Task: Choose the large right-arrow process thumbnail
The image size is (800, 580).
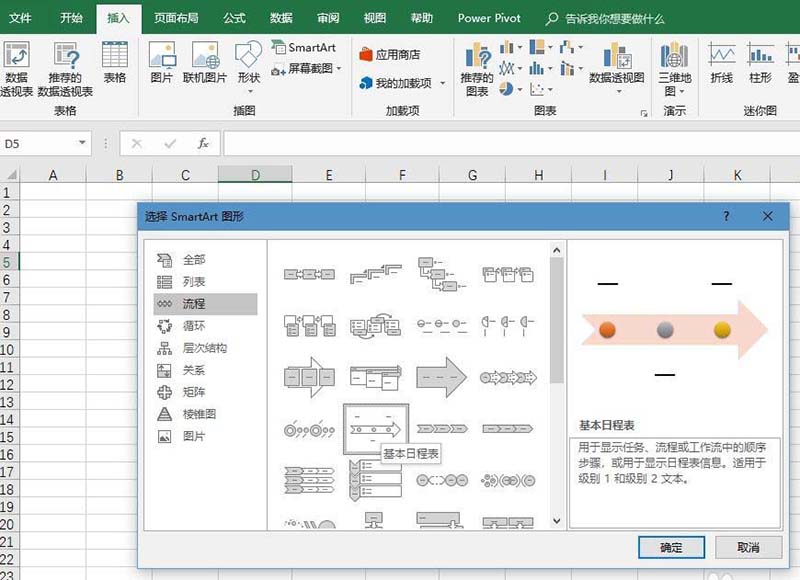Action: tap(441, 377)
